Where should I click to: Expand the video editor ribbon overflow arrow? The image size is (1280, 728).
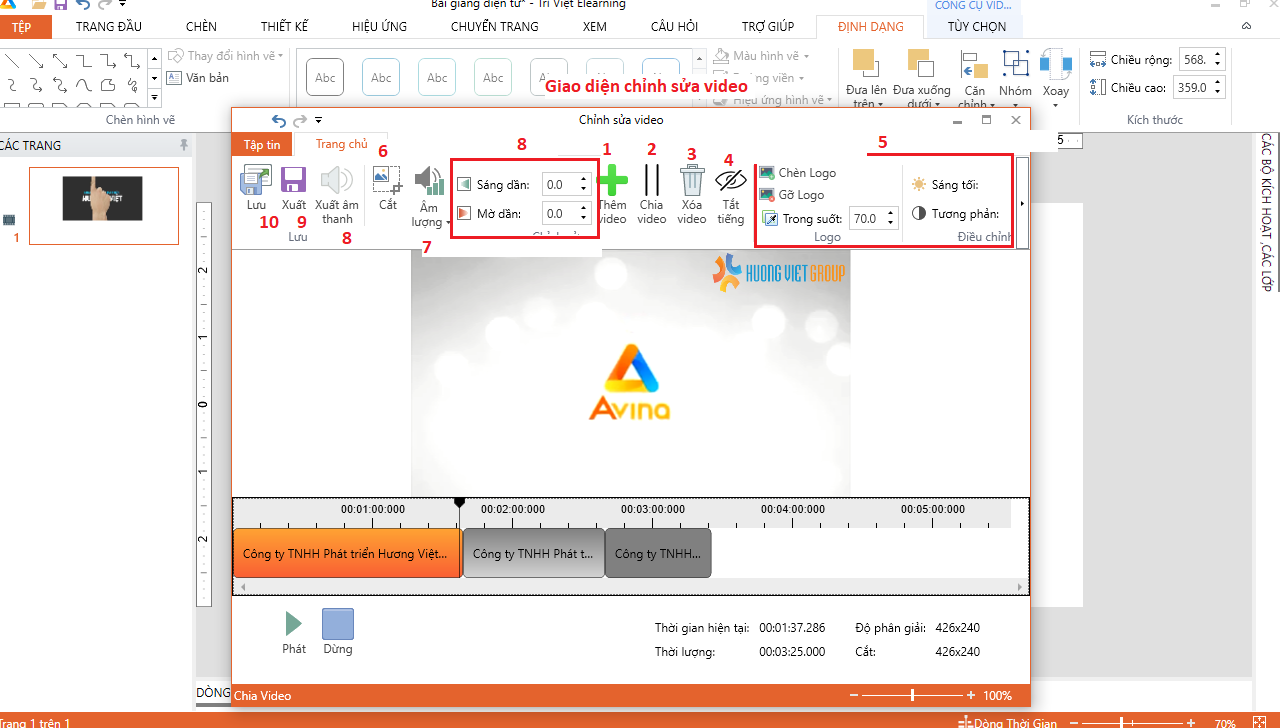(x=1022, y=203)
